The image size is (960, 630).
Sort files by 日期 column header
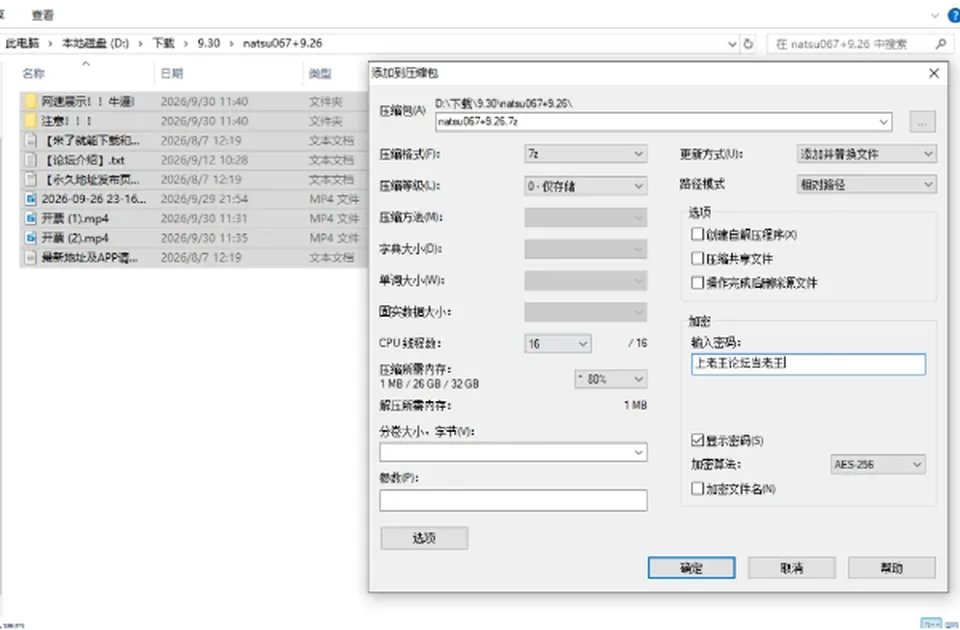tap(172, 73)
